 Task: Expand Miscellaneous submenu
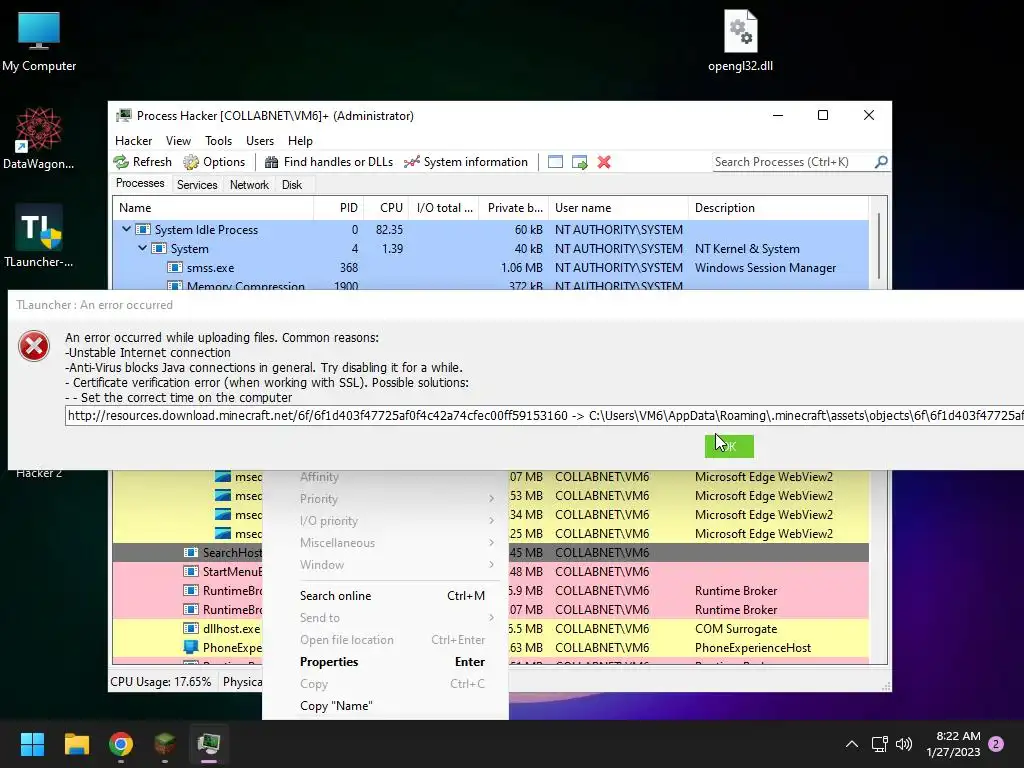point(392,543)
